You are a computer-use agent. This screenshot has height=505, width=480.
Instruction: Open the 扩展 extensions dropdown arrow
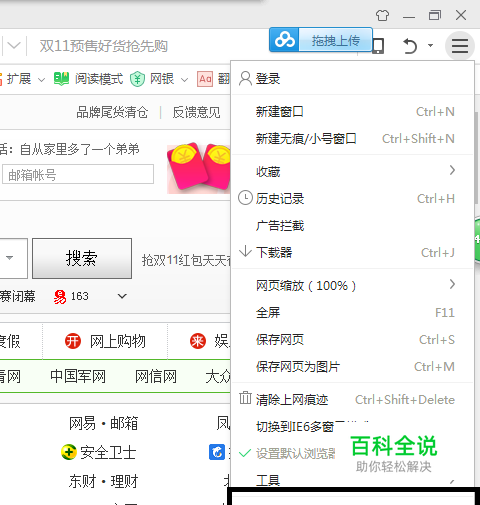[41, 80]
